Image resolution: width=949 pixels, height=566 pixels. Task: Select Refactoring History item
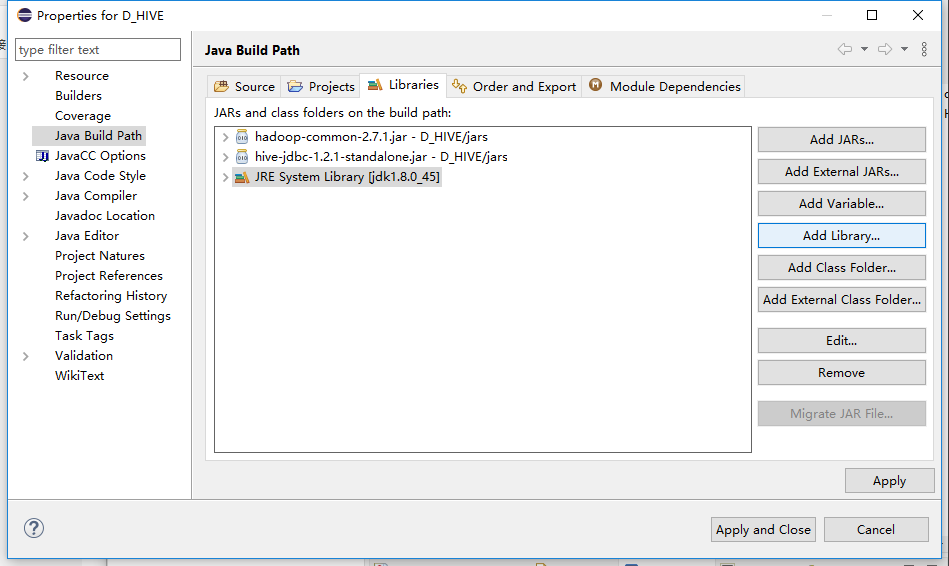point(111,295)
